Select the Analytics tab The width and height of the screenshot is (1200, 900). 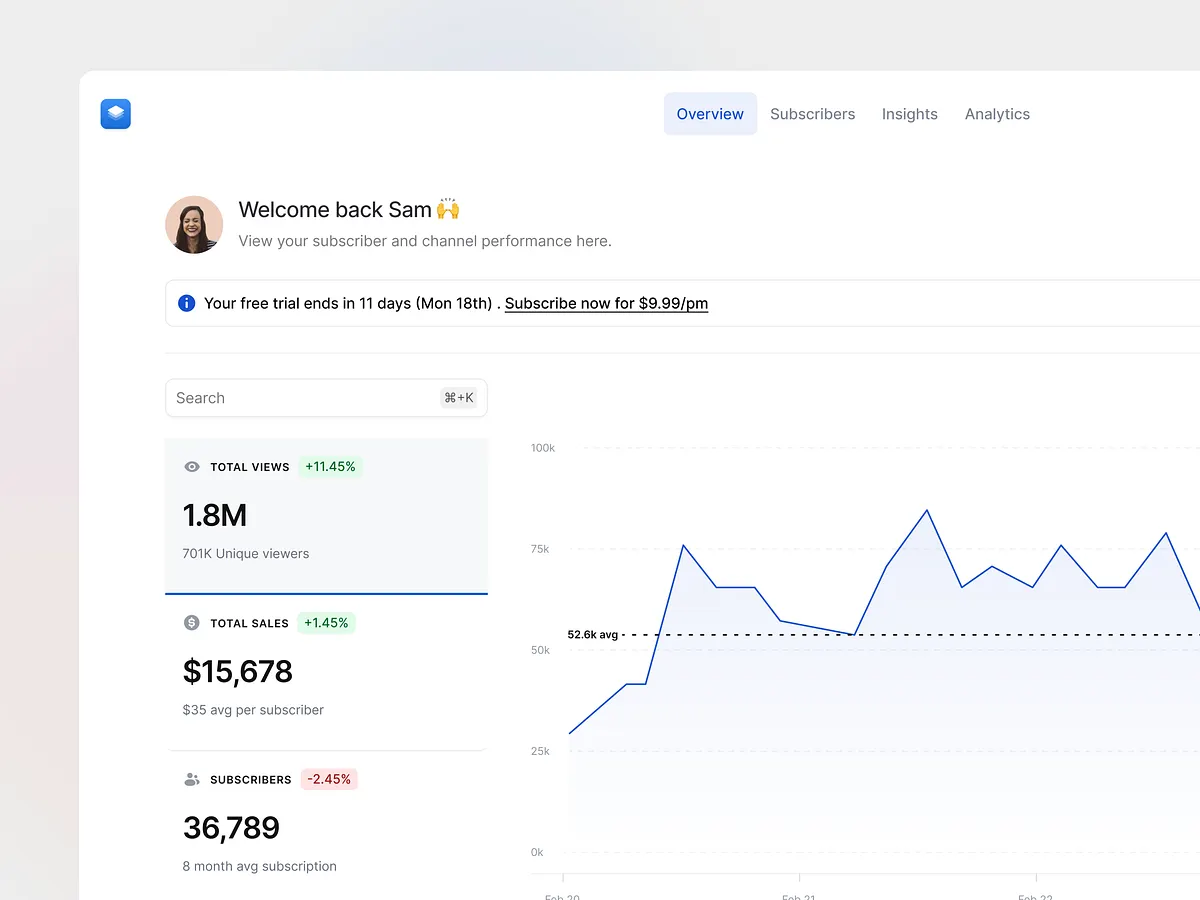[x=997, y=114]
